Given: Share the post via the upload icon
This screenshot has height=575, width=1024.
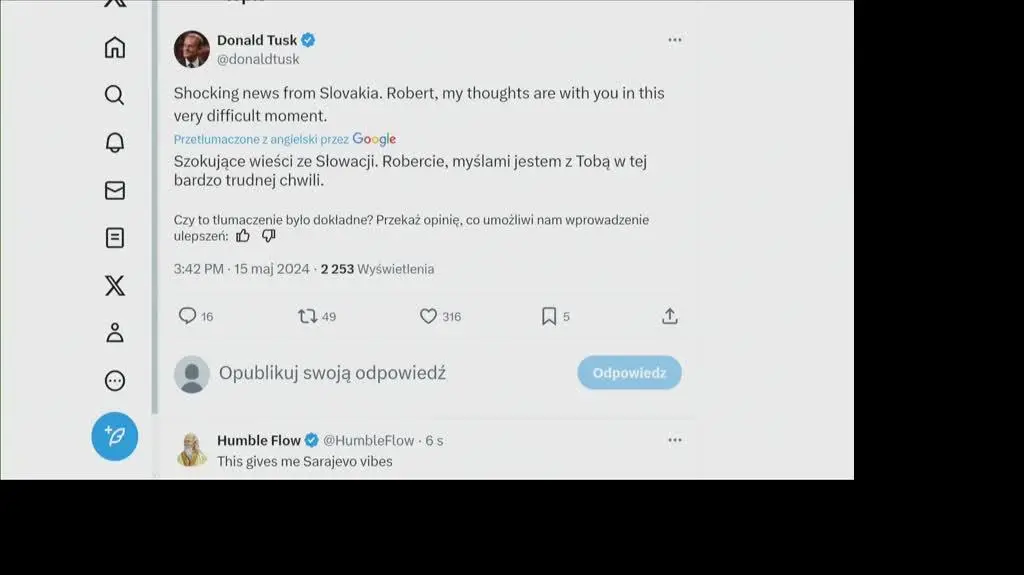Looking at the screenshot, I should click(x=670, y=316).
